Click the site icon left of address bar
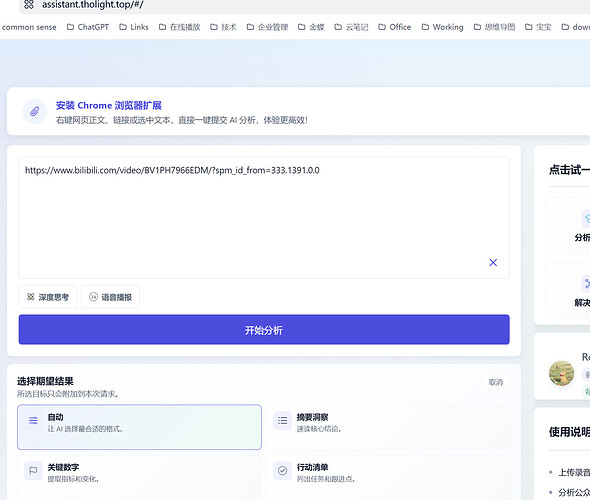Screen dimensions: 590x500 [x=29, y=5]
